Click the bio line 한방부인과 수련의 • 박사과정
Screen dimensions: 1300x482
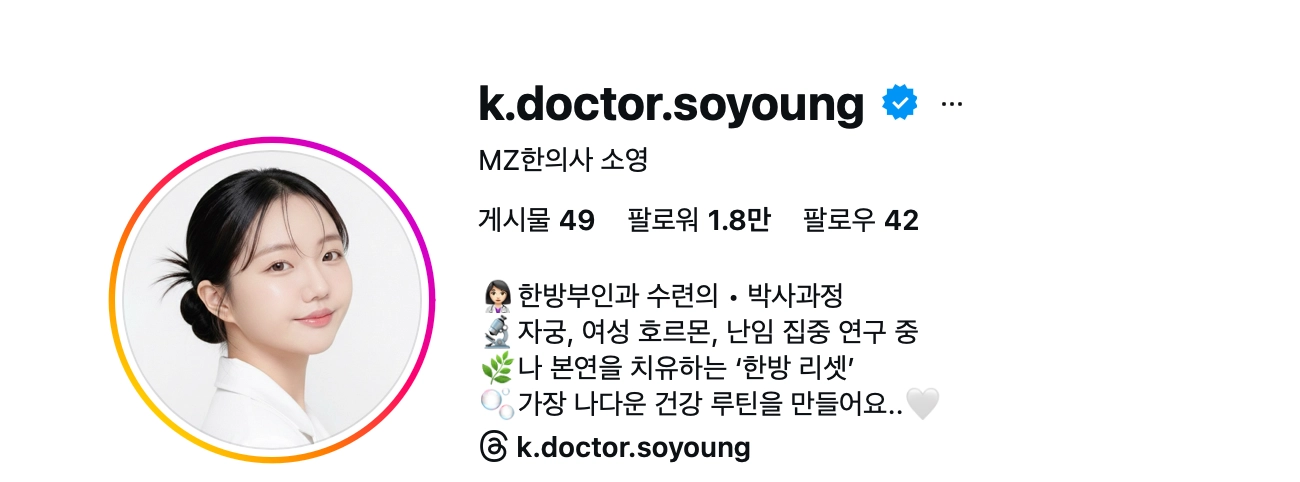[681, 296]
